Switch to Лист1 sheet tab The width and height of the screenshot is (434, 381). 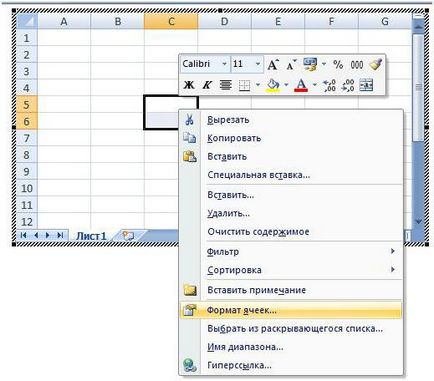[x=91, y=236]
